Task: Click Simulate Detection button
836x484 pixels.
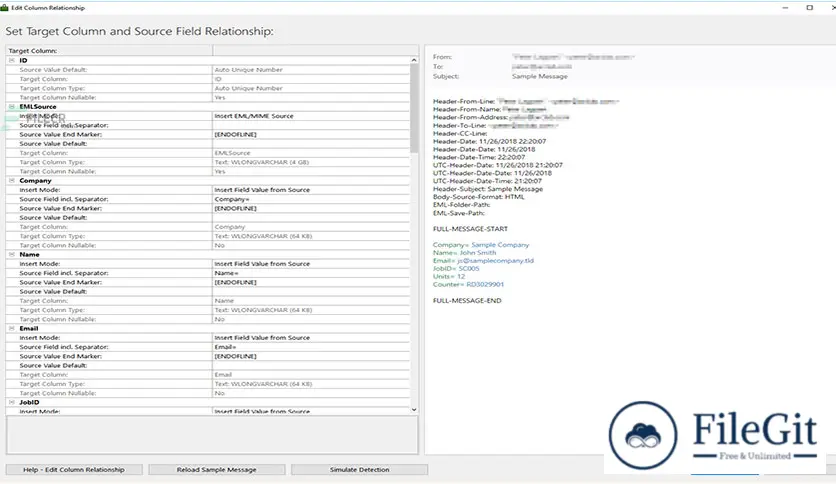Action: 359,470
